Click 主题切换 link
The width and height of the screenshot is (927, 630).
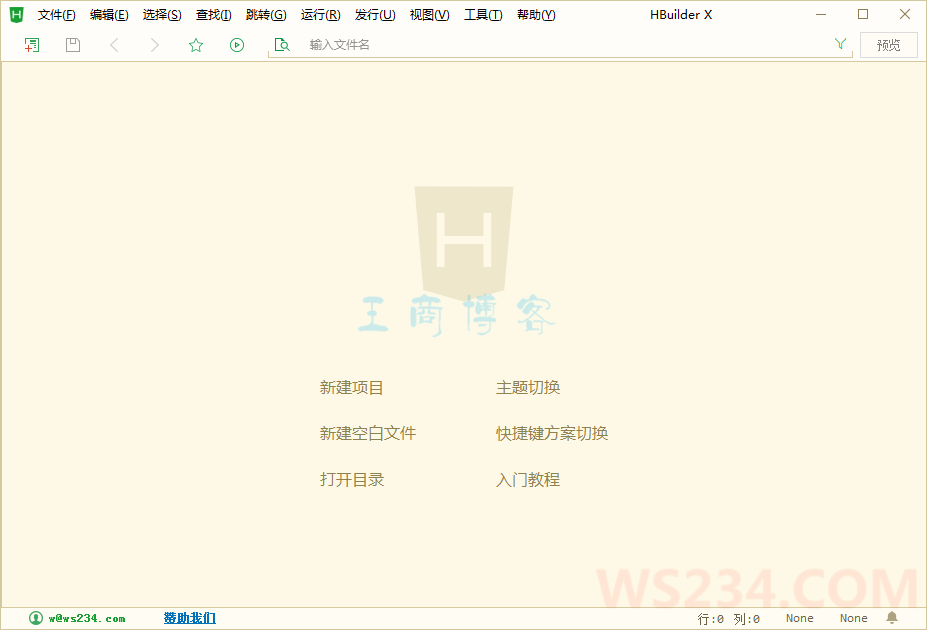click(528, 388)
